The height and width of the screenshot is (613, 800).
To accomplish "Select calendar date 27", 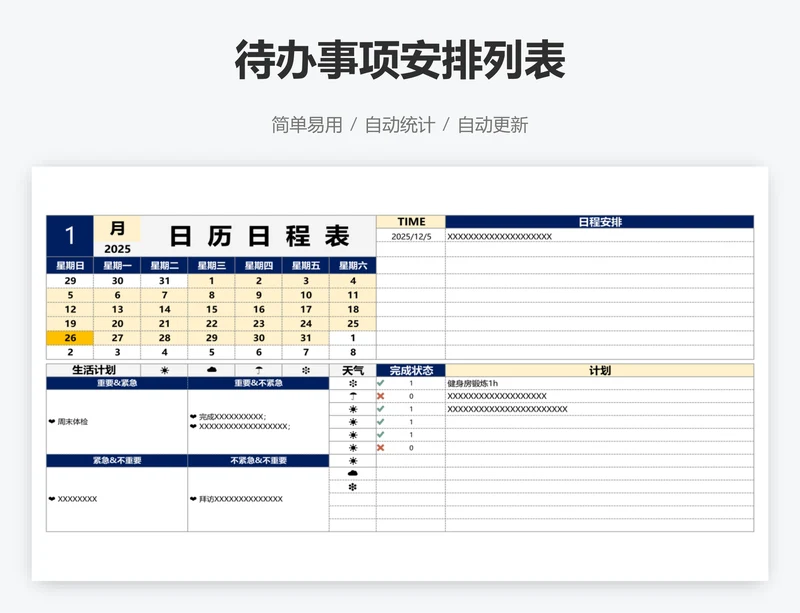I will (117, 338).
